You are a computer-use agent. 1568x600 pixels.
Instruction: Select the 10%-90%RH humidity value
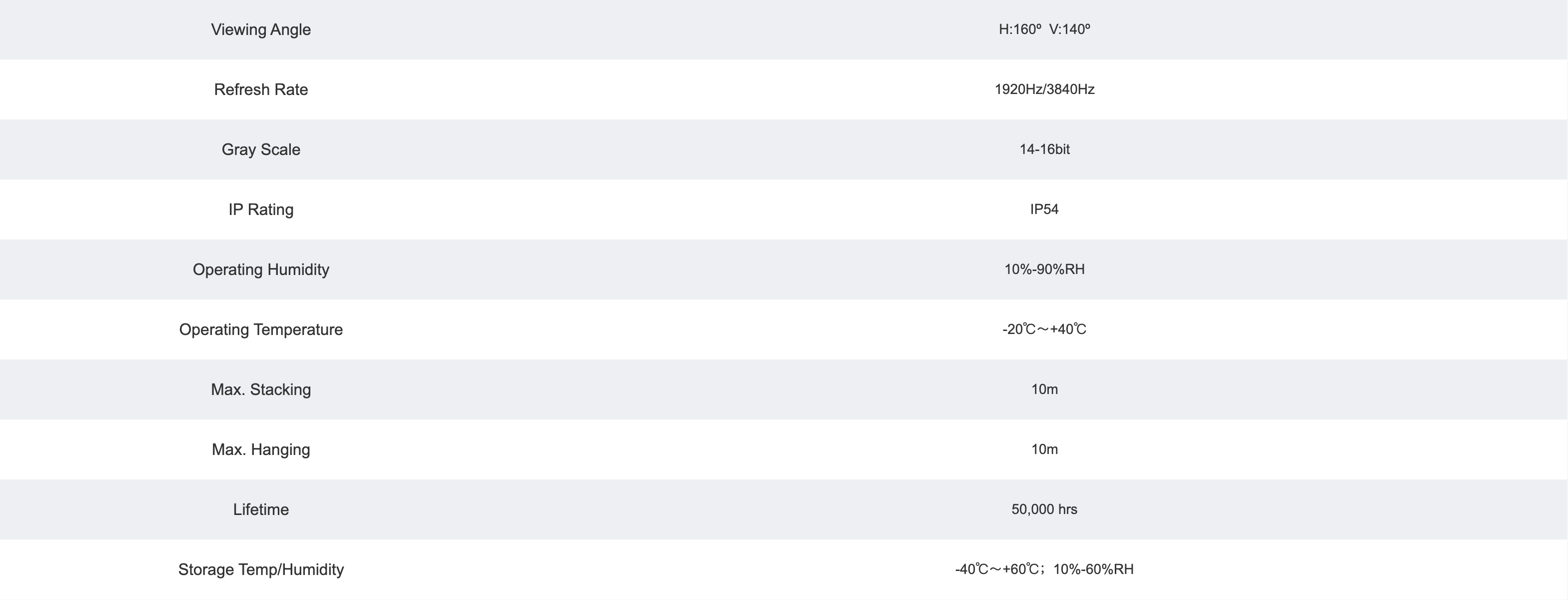click(1044, 269)
